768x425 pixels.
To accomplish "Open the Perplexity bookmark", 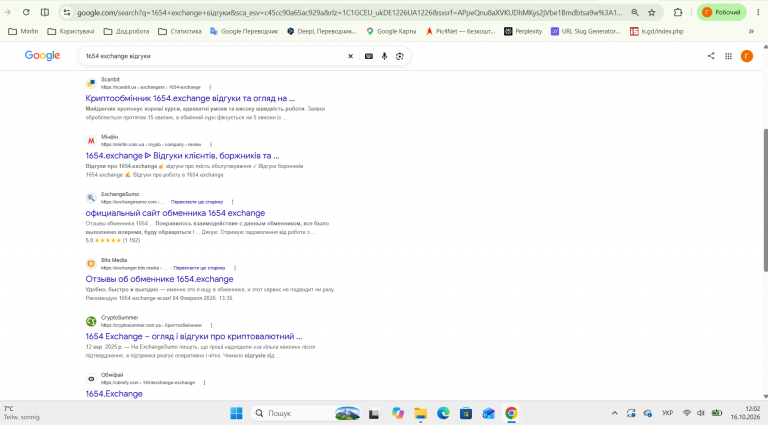I will click(x=523, y=31).
